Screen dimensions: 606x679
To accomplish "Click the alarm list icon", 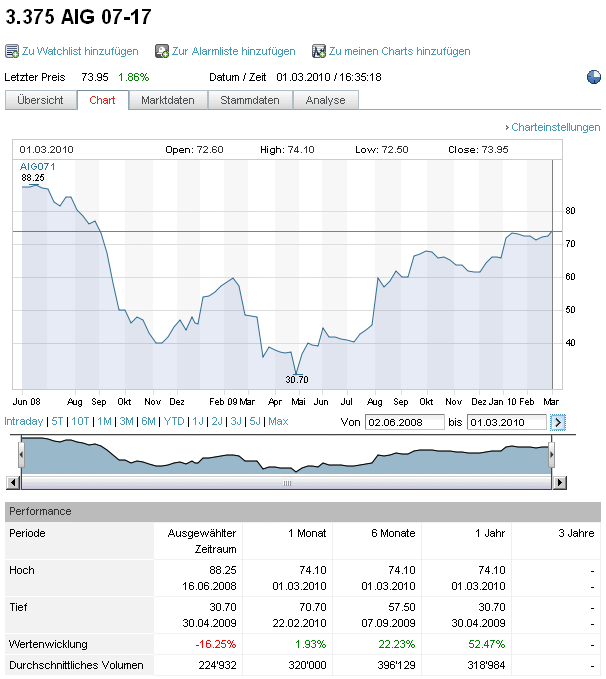I will click(162, 51).
